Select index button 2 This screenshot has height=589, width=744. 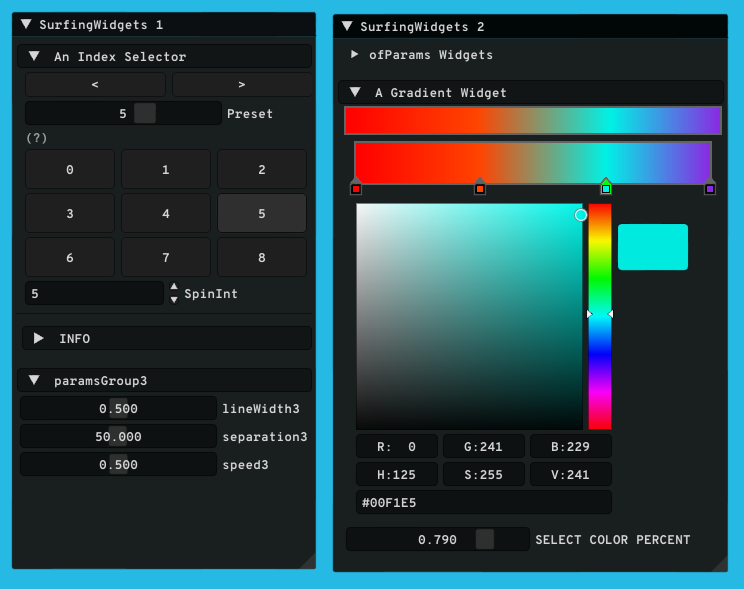coord(262,169)
